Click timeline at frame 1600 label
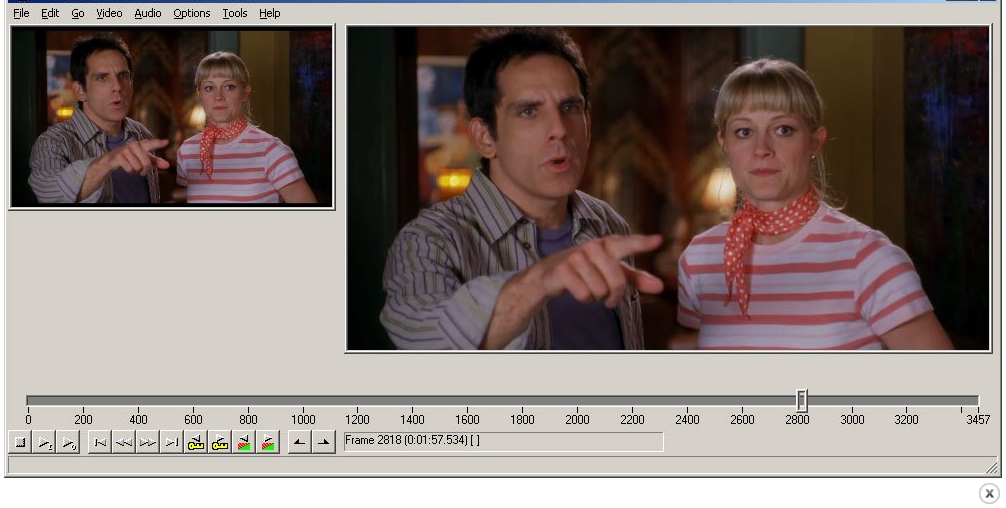 (467, 419)
